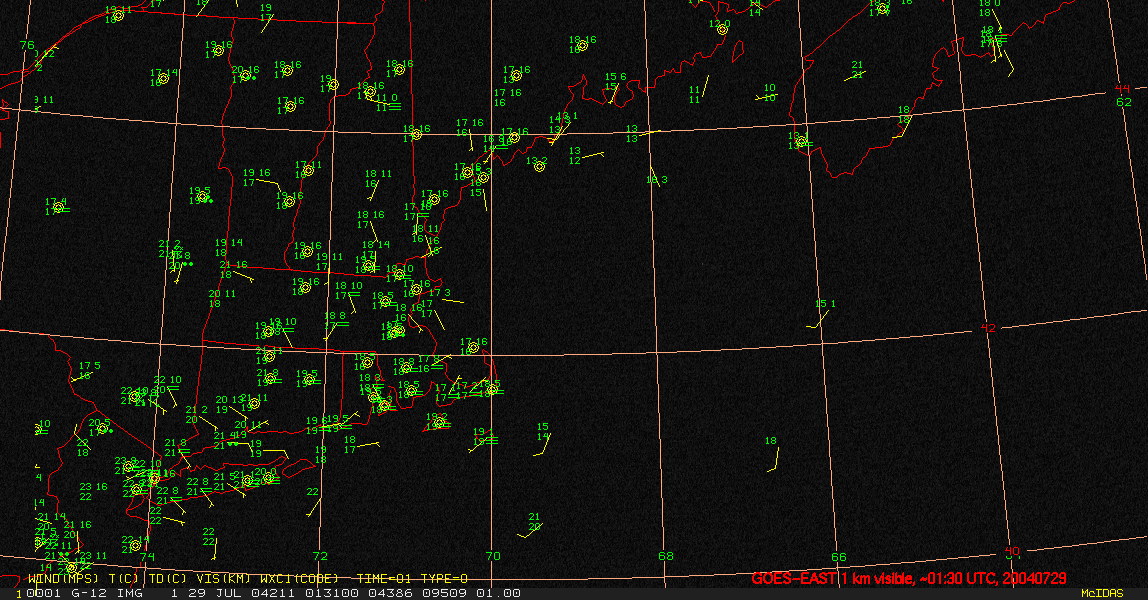Click the WIND(MPS) legend entry
Screen dimensions: 1148x600
click(x=63, y=579)
